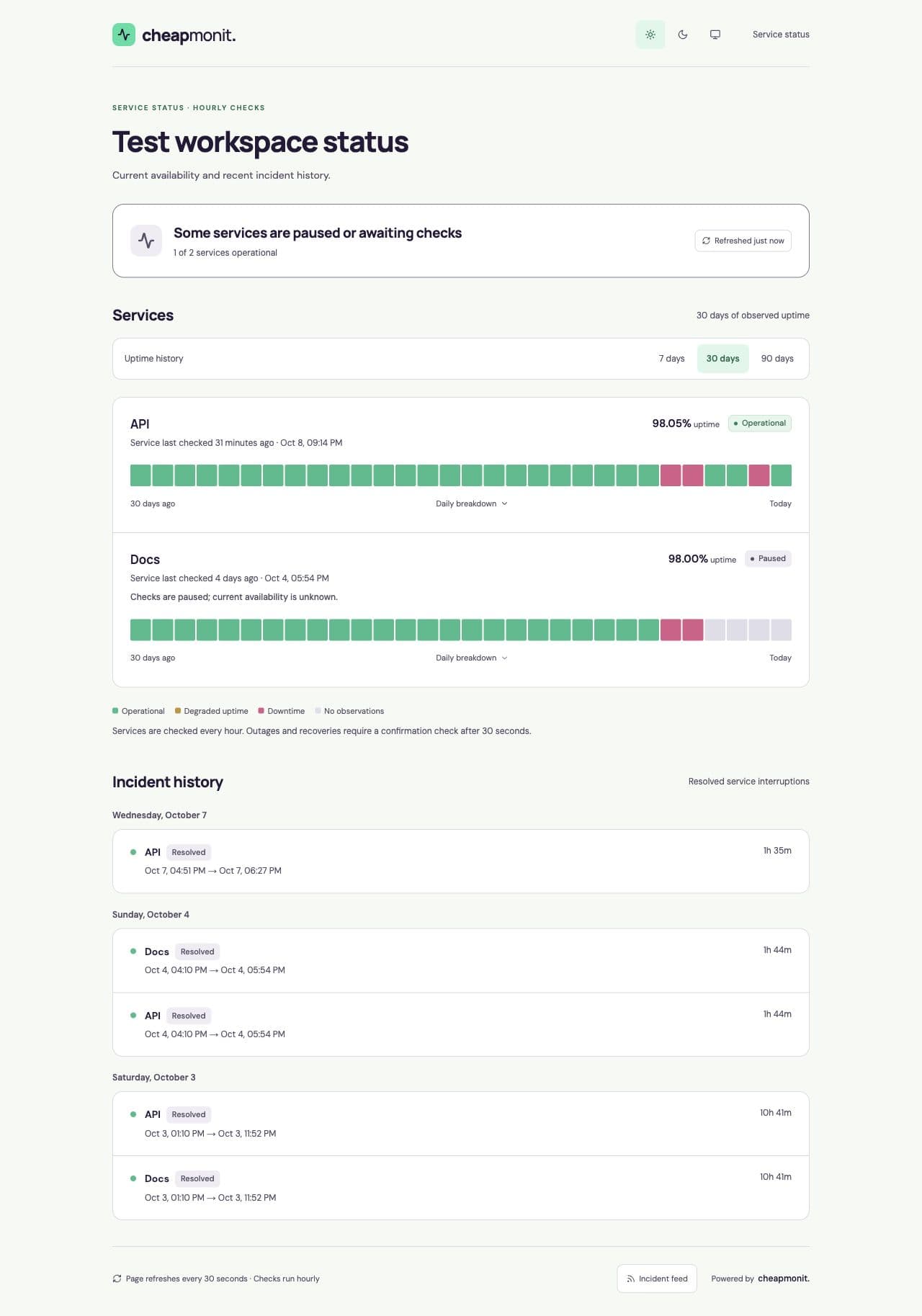Select 7 days uptime history

pyautogui.click(x=671, y=359)
